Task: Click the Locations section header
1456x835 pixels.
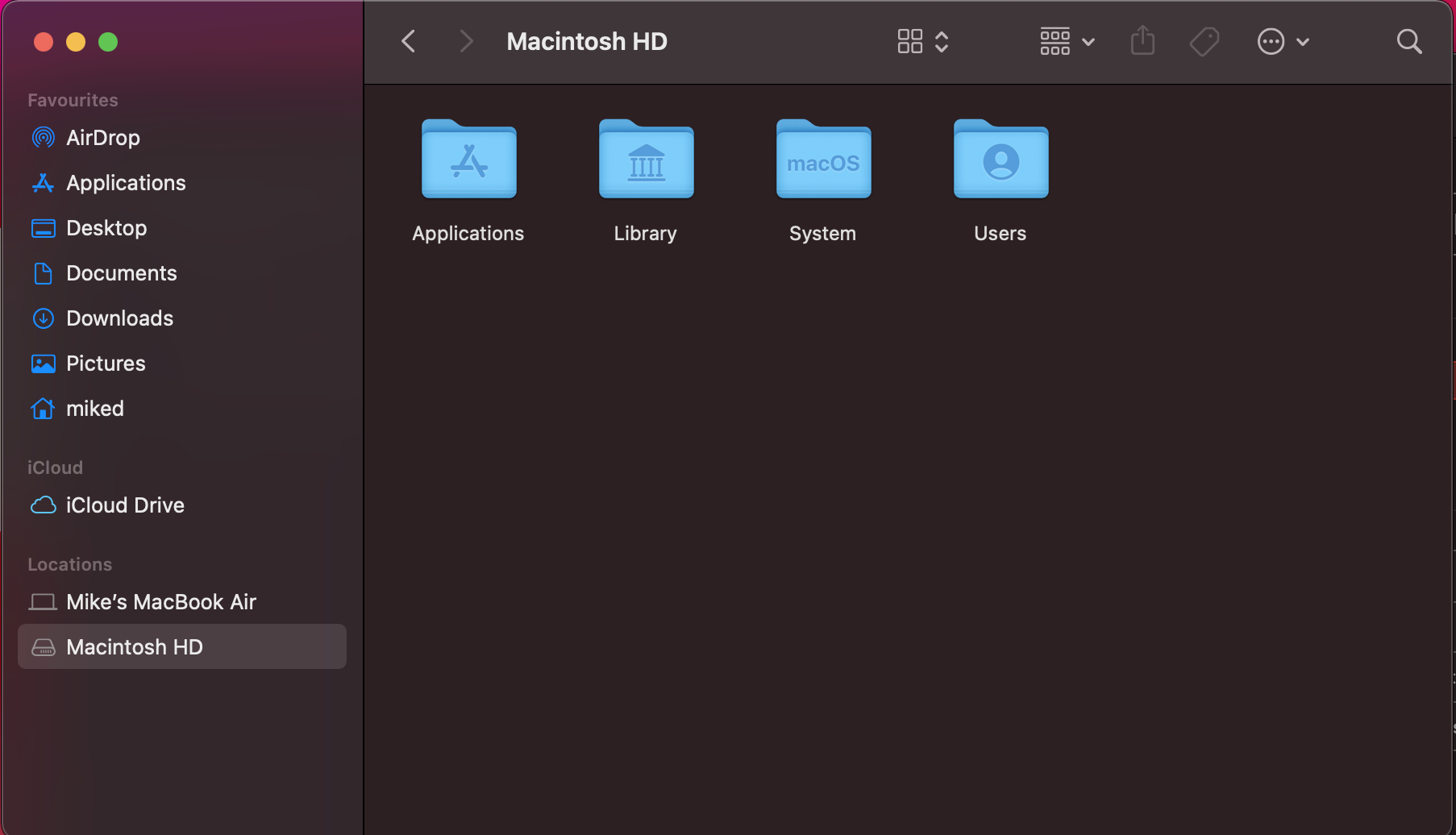Action: pyautogui.click(x=70, y=564)
